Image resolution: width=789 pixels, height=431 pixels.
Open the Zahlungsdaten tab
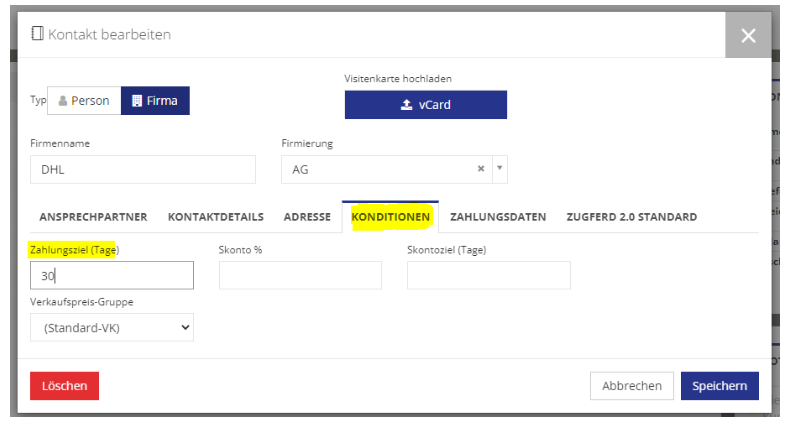tap(498, 217)
